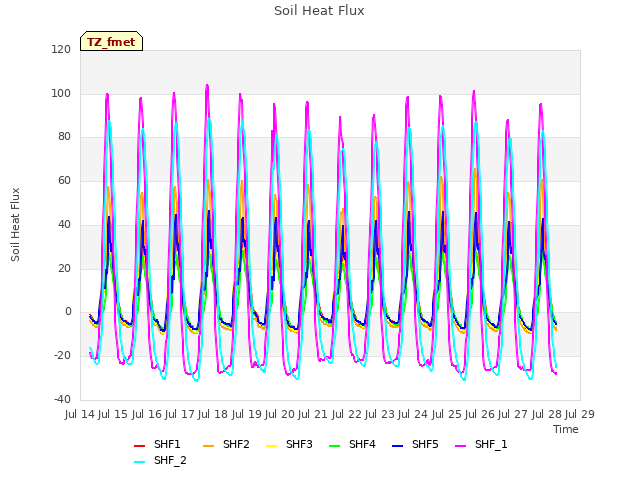Click the Jul 17 x-axis tick label
640x480 pixels.
(x=180, y=415)
